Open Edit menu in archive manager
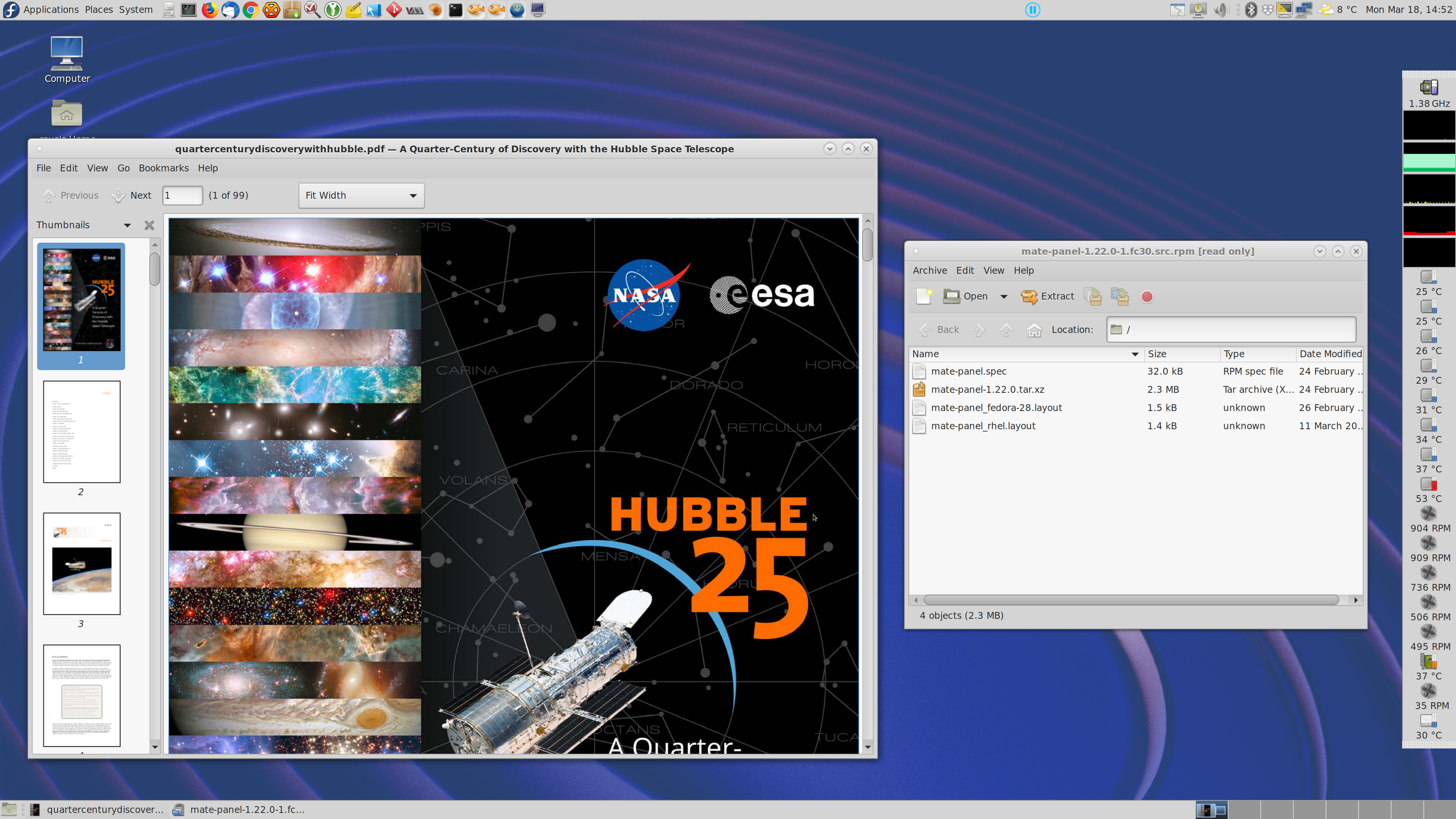 965,270
